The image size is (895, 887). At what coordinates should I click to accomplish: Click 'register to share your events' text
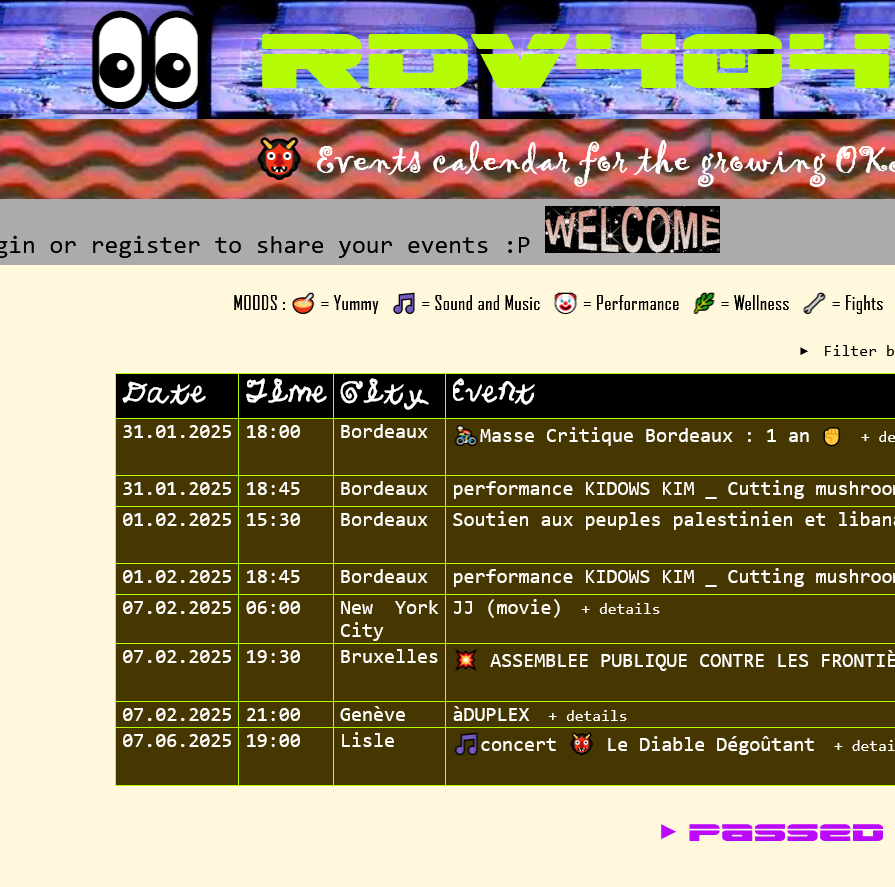tap(290, 245)
